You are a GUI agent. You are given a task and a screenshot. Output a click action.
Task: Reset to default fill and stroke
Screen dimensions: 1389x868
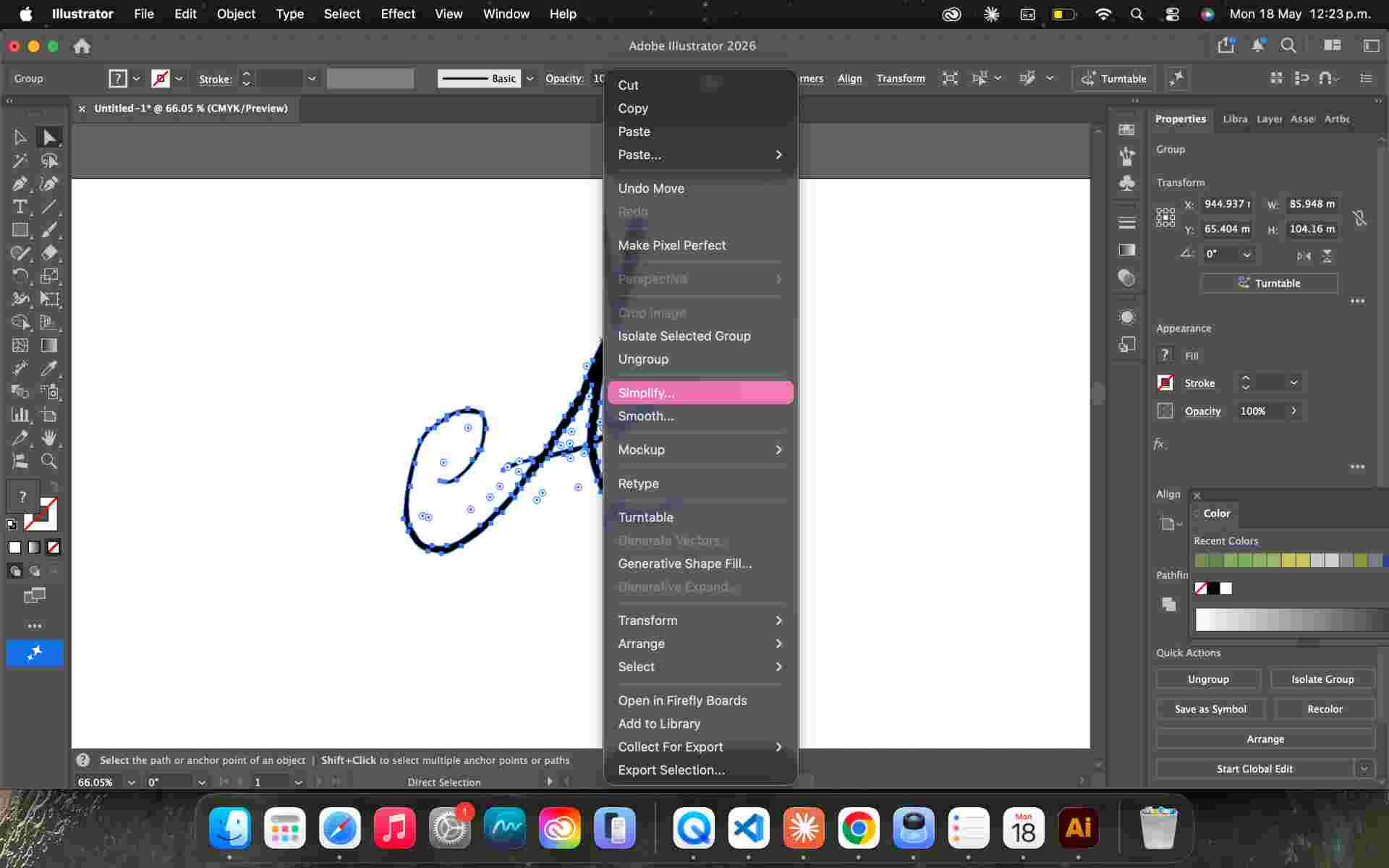(12, 524)
